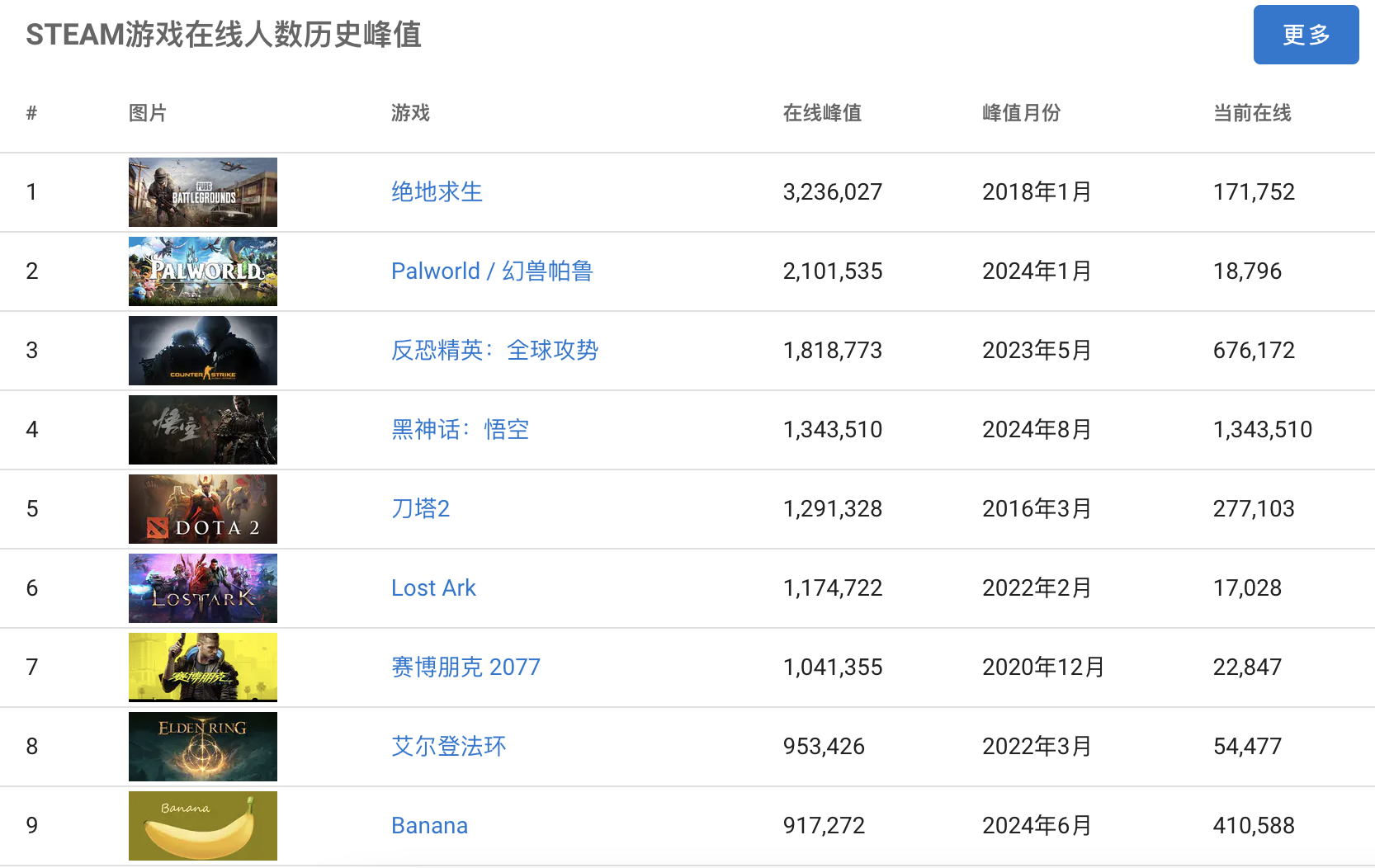Click the 当前在线 column header
This screenshot has width=1375, height=868.
point(1252,113)
